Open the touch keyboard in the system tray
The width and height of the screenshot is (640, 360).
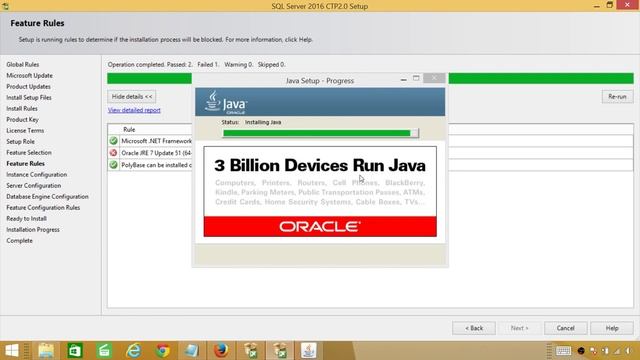click(563, 351)
